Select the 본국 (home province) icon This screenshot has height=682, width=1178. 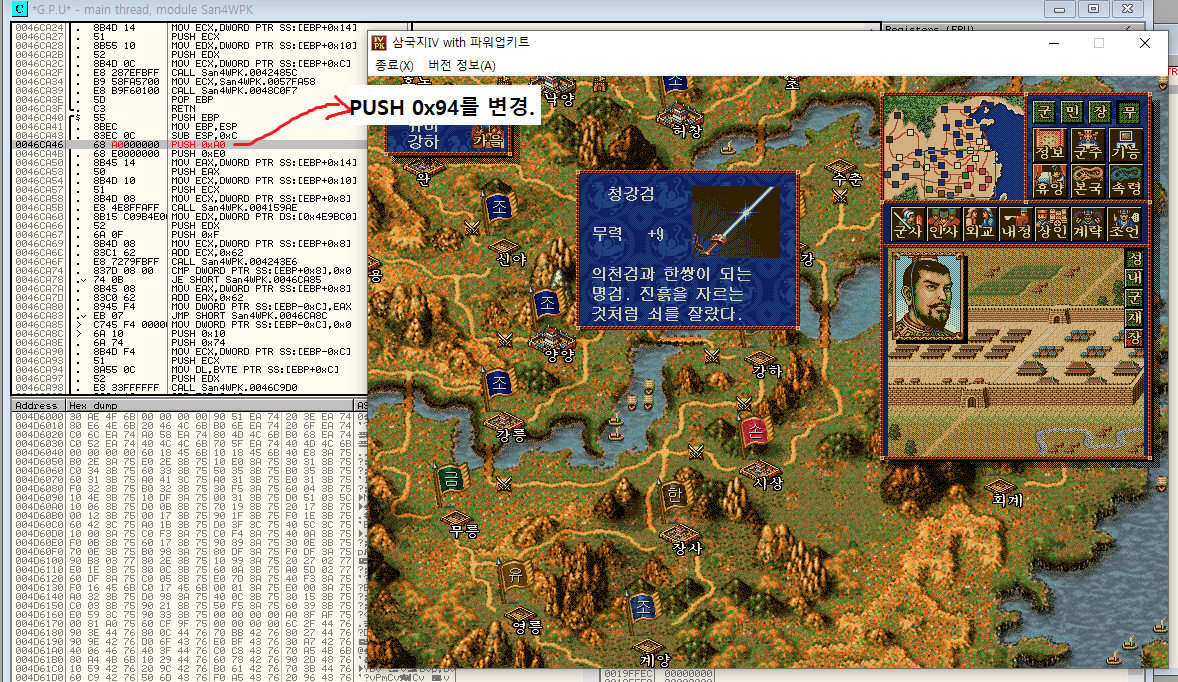(x=1087, y=181)
